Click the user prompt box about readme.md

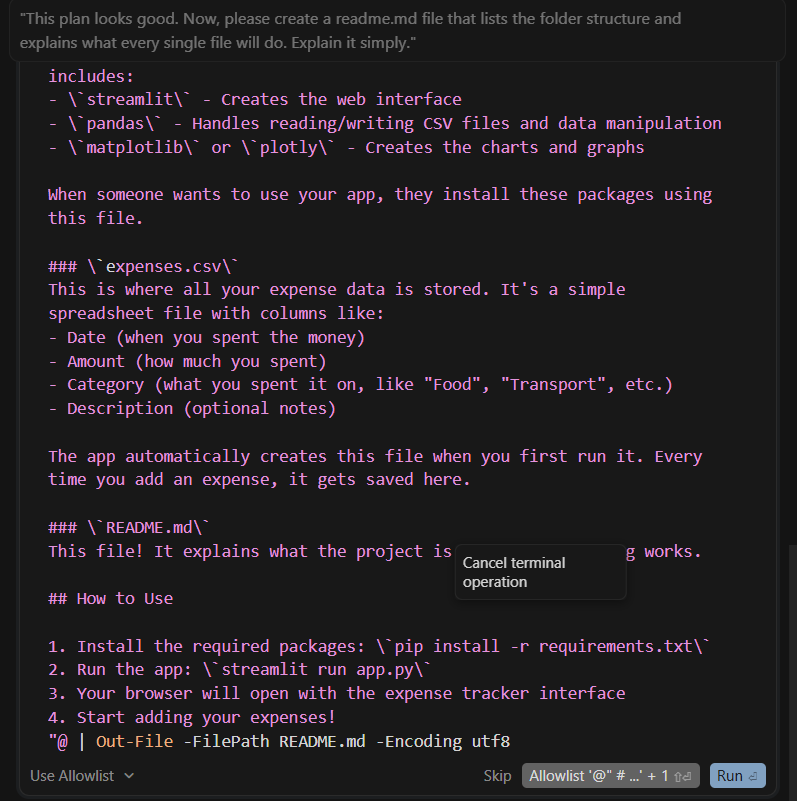coord(397,31)
